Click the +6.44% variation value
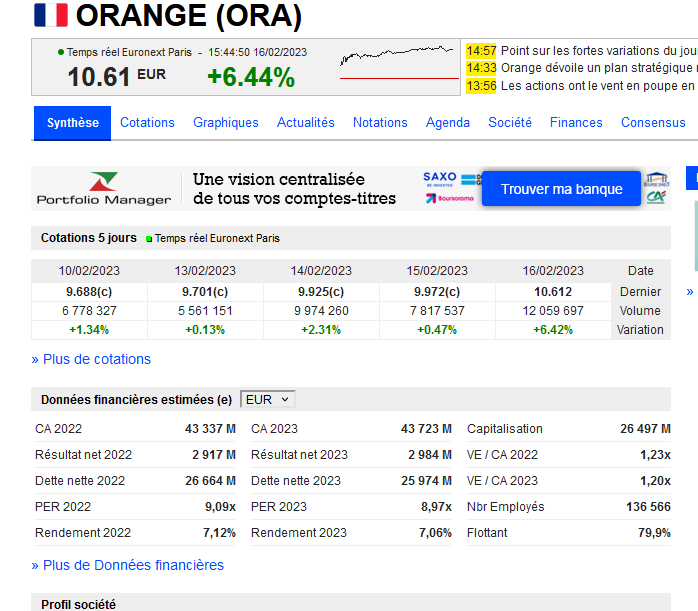 (x=251, y=77)
